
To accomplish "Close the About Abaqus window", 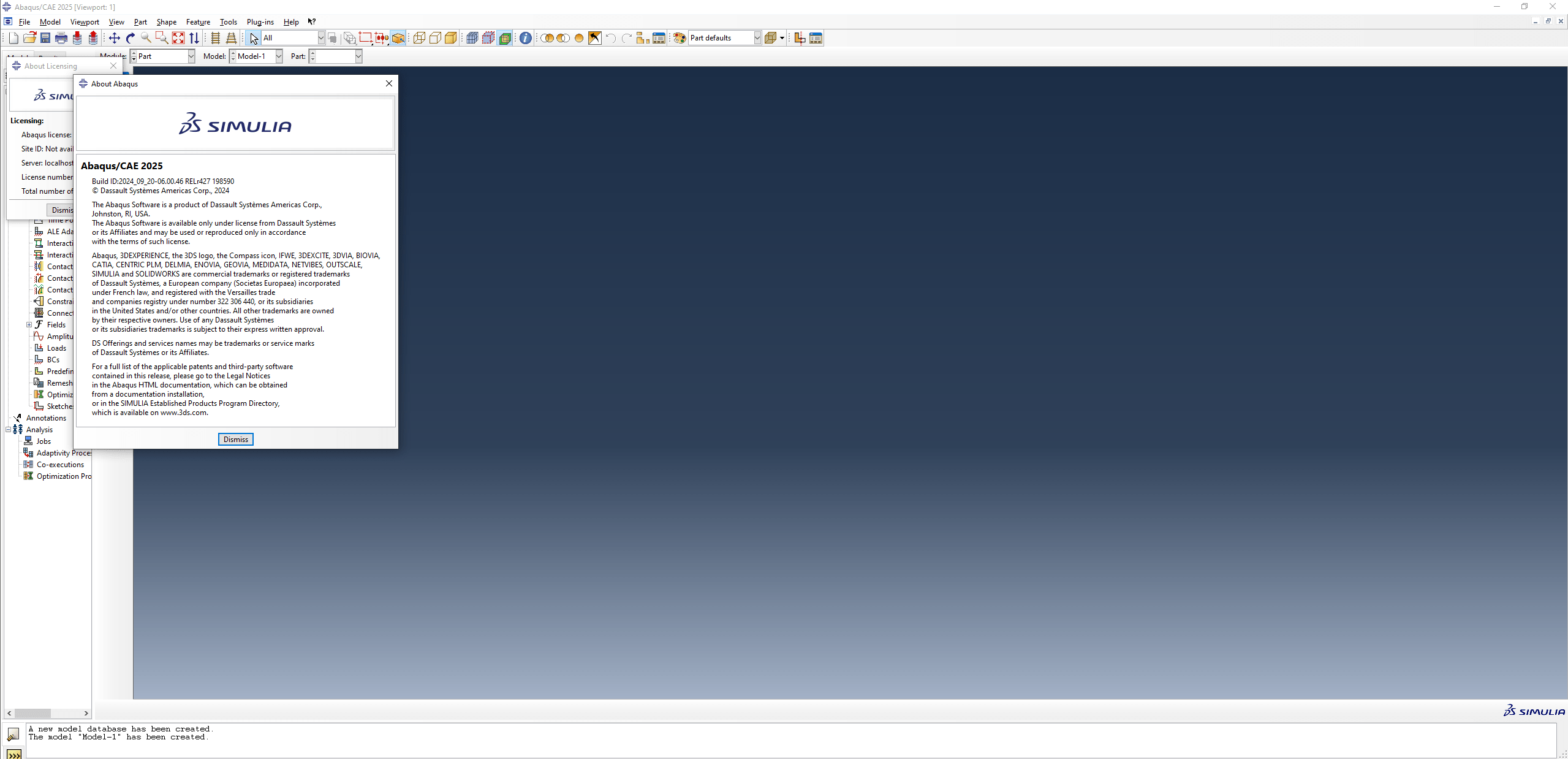I will [x=389, y=83].
